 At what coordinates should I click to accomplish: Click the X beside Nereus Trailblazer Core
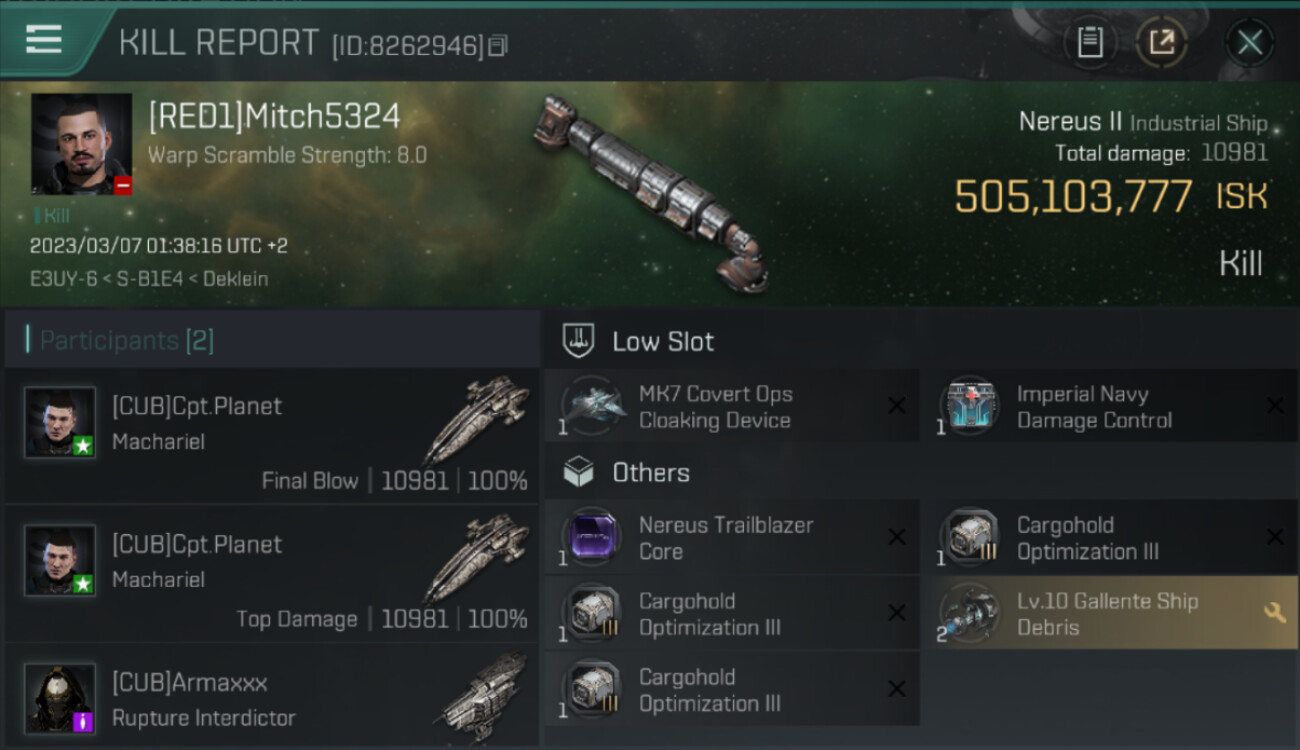pyautogui.click(x=897, y=537)
